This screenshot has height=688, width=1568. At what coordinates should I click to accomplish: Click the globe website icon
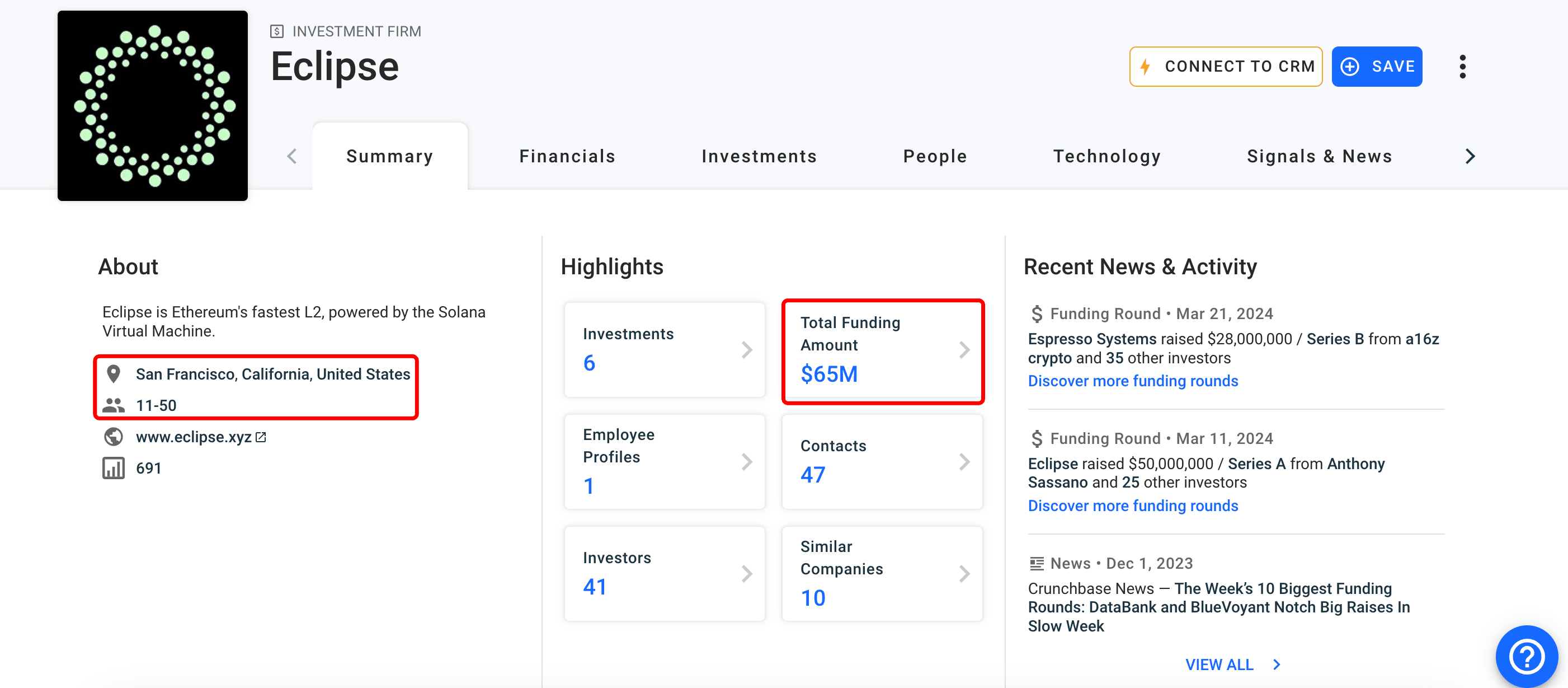tap(113, 436)
